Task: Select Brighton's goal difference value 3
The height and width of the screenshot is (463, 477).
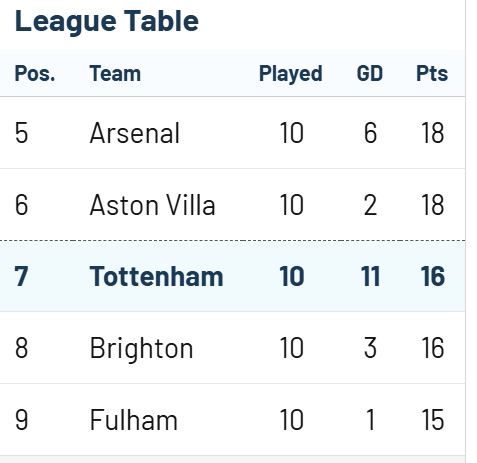Action: [370, 348]
